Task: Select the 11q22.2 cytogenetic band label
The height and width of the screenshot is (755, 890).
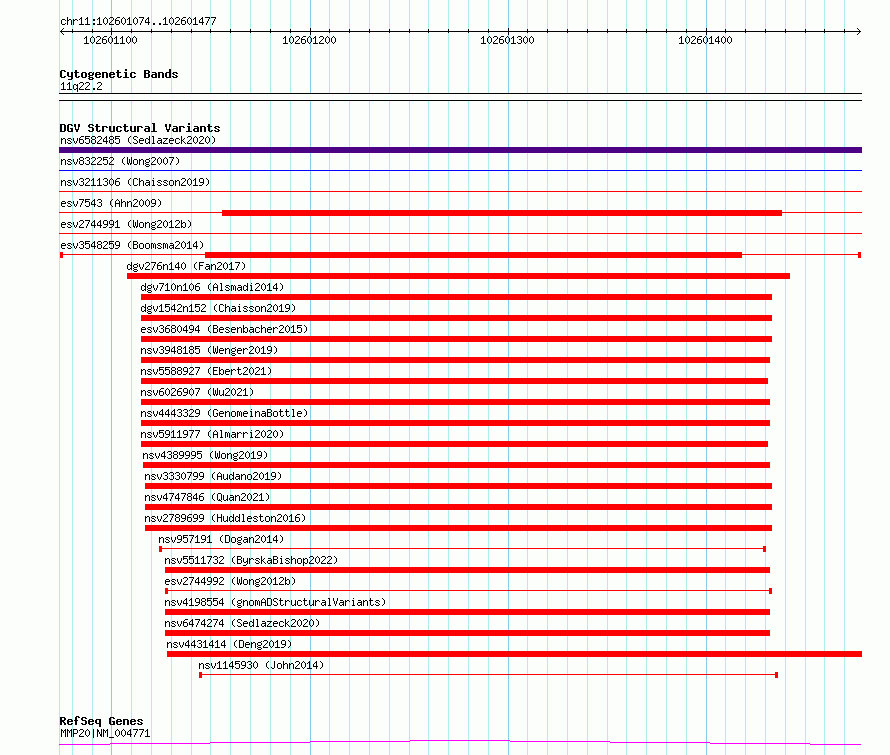Action: pos(81,86)
